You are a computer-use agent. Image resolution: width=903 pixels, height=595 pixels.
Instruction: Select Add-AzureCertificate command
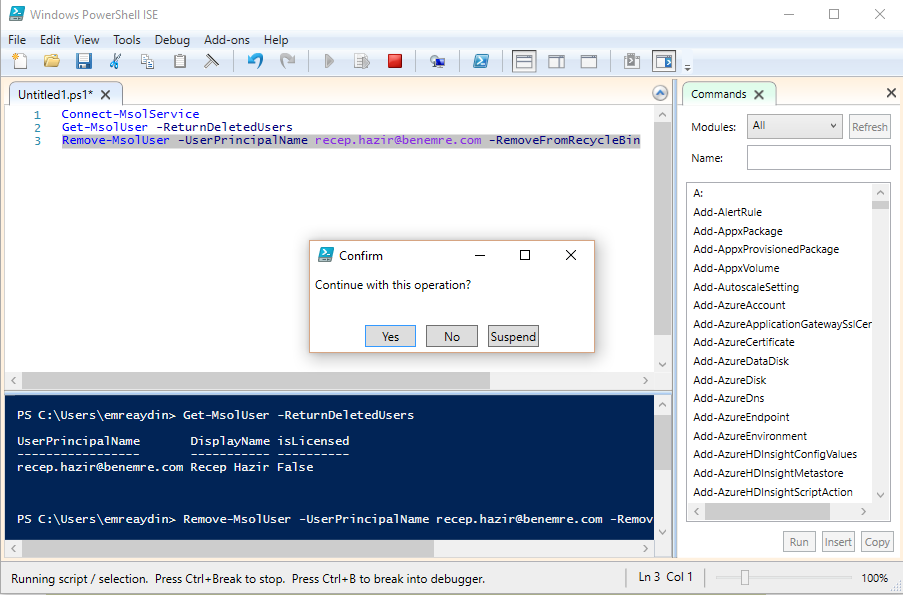[x=743, y=342]
